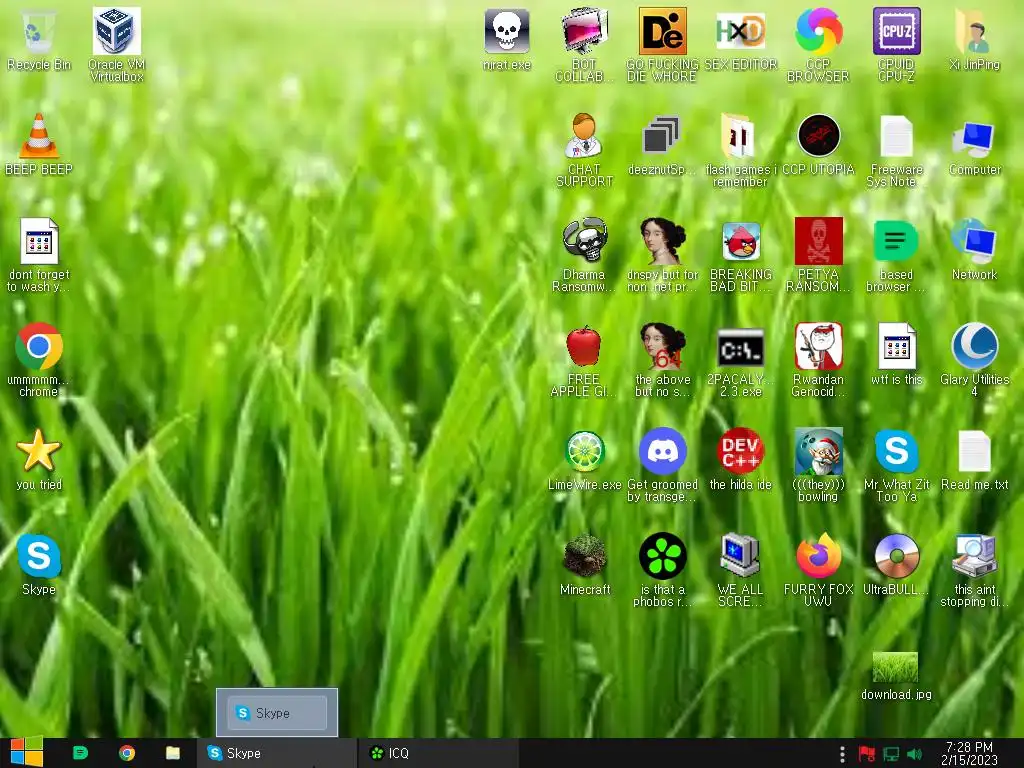Select the BEEP BEEP VLC cone icon

point(39,136)
